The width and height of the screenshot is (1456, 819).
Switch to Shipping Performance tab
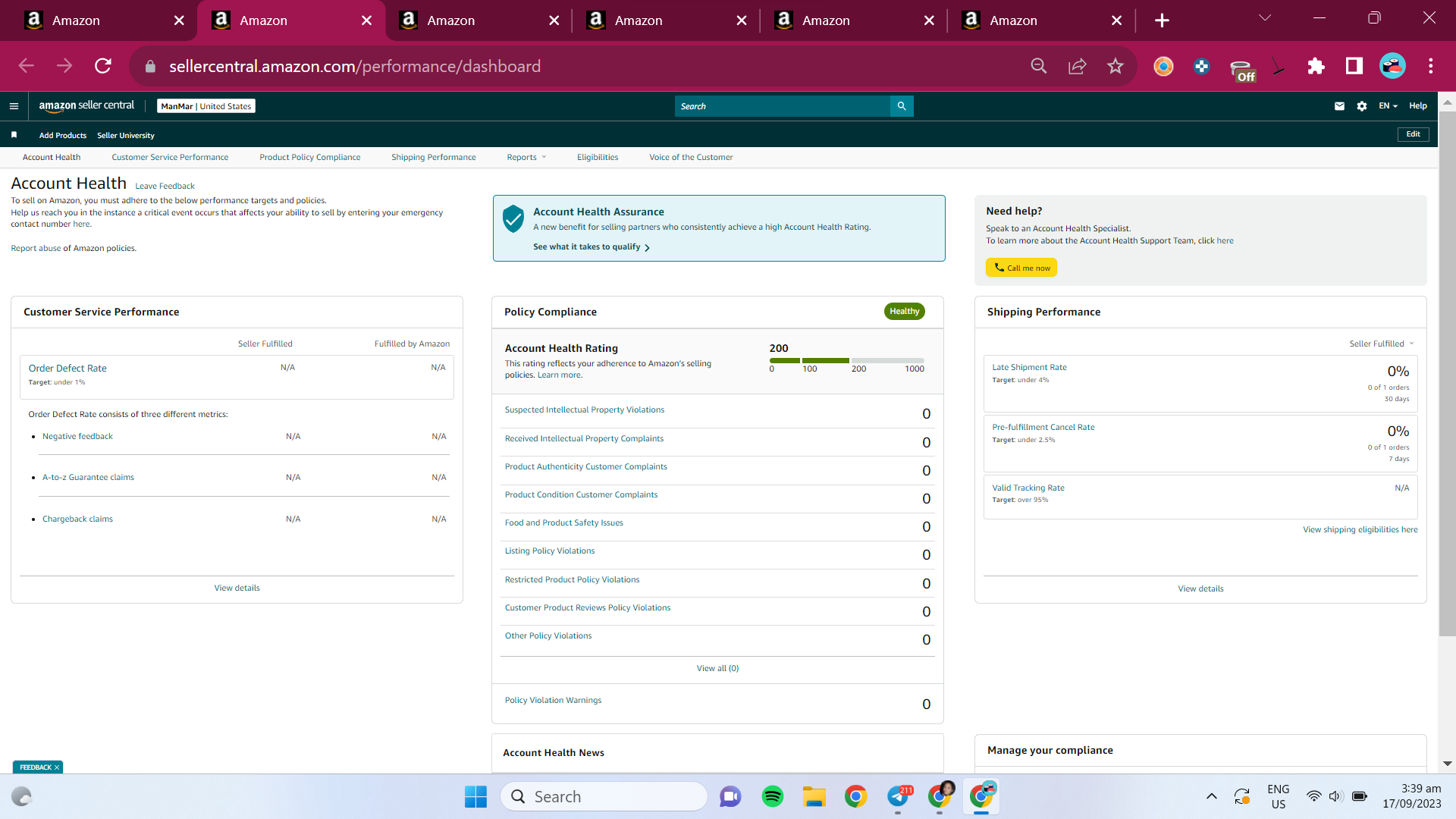434,158
